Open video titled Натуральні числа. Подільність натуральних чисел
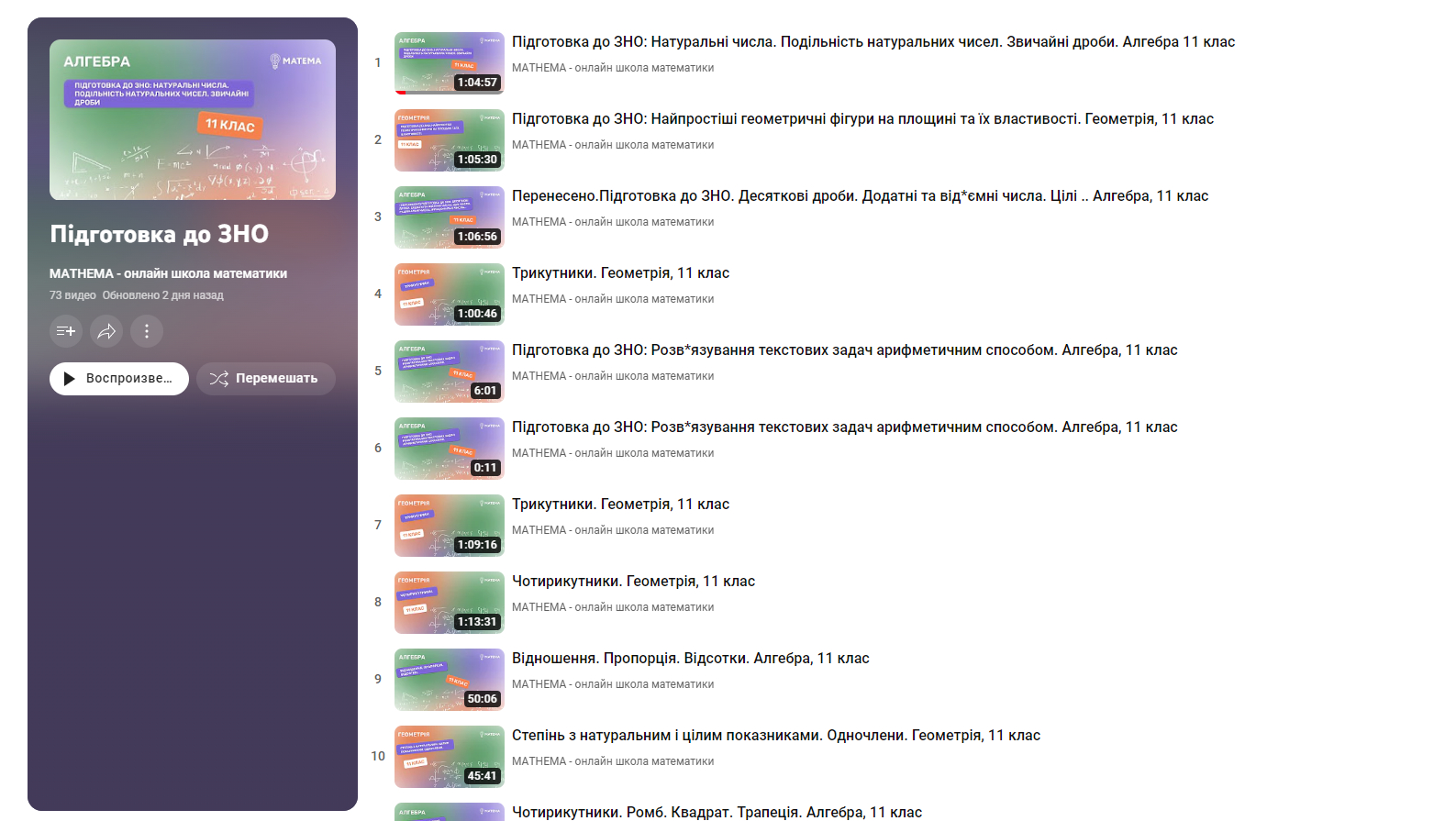 [x=873, y=42]
